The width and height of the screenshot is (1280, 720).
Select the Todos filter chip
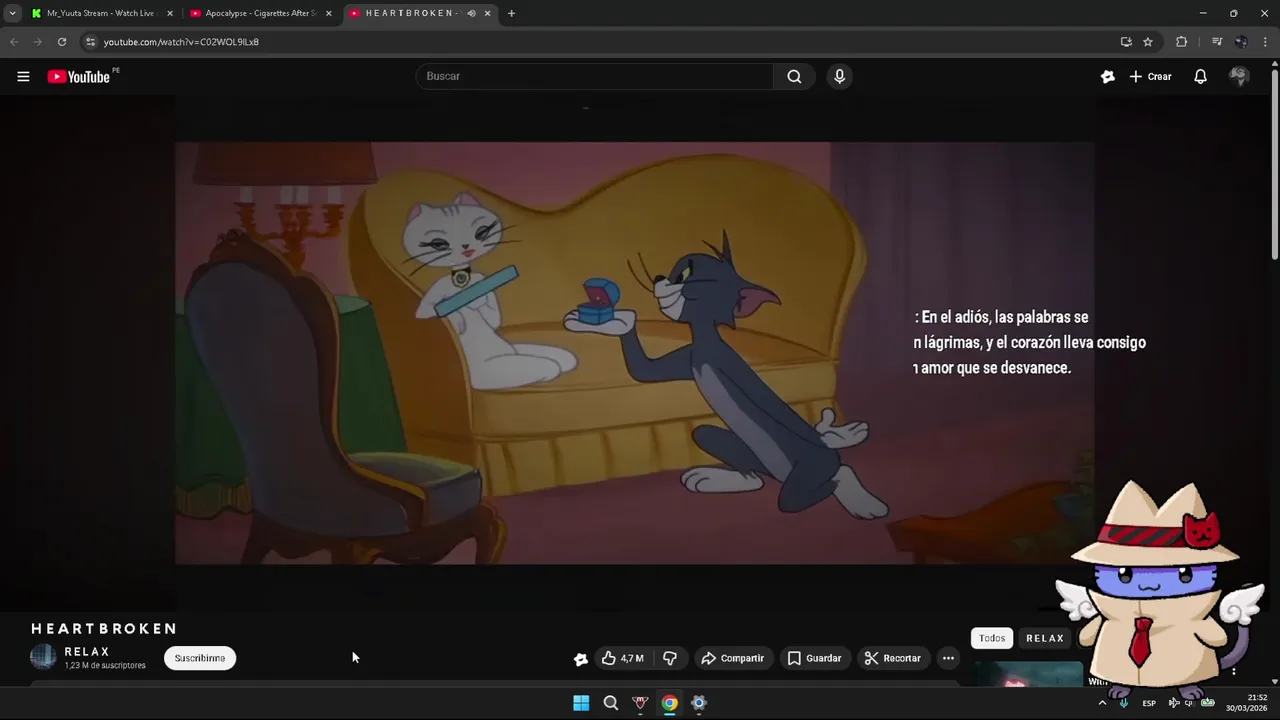click(x=992, y=638)
